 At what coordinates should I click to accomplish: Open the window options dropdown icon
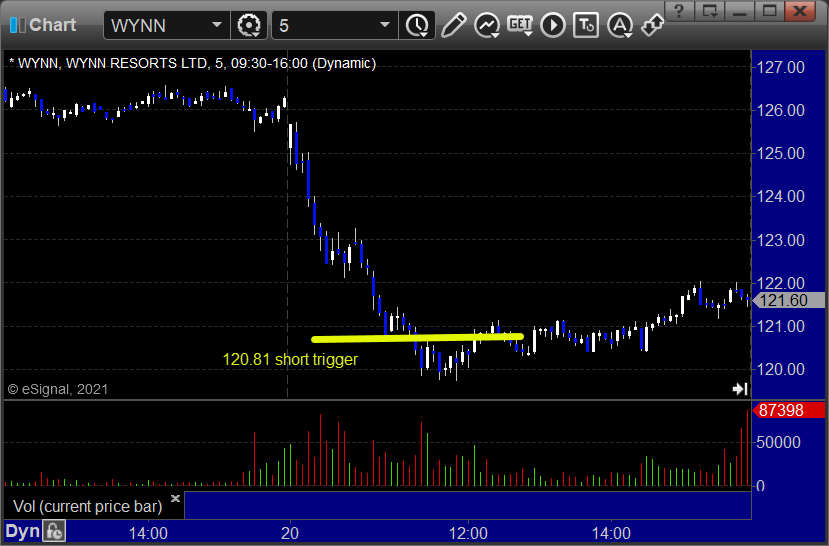710,11
